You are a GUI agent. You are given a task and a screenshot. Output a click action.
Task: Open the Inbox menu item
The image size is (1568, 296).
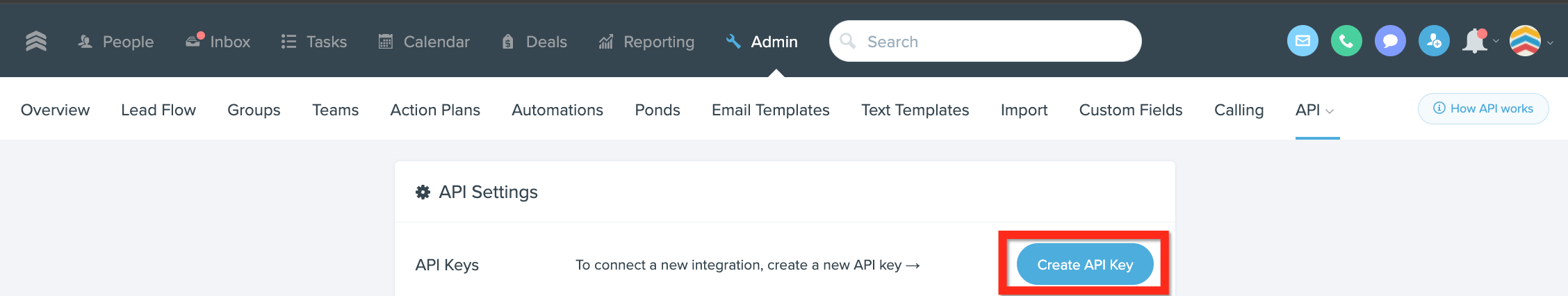(218, 42)
